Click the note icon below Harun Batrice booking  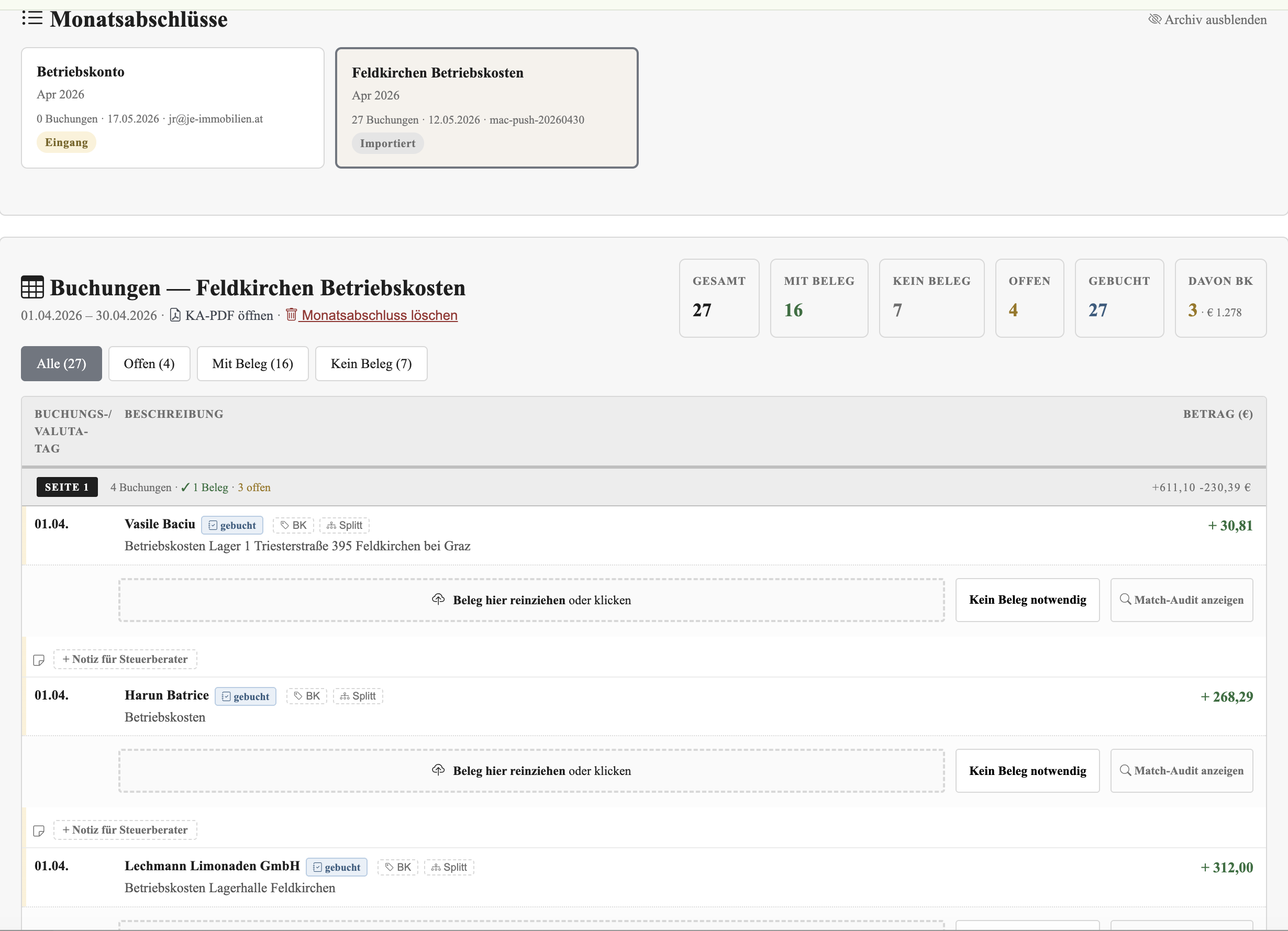coord(39,831)
